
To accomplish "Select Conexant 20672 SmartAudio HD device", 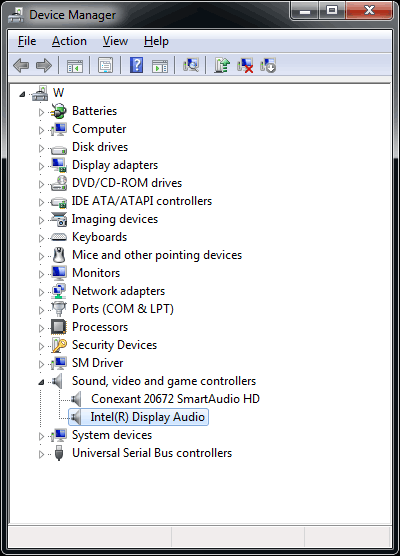I will 175,399.
